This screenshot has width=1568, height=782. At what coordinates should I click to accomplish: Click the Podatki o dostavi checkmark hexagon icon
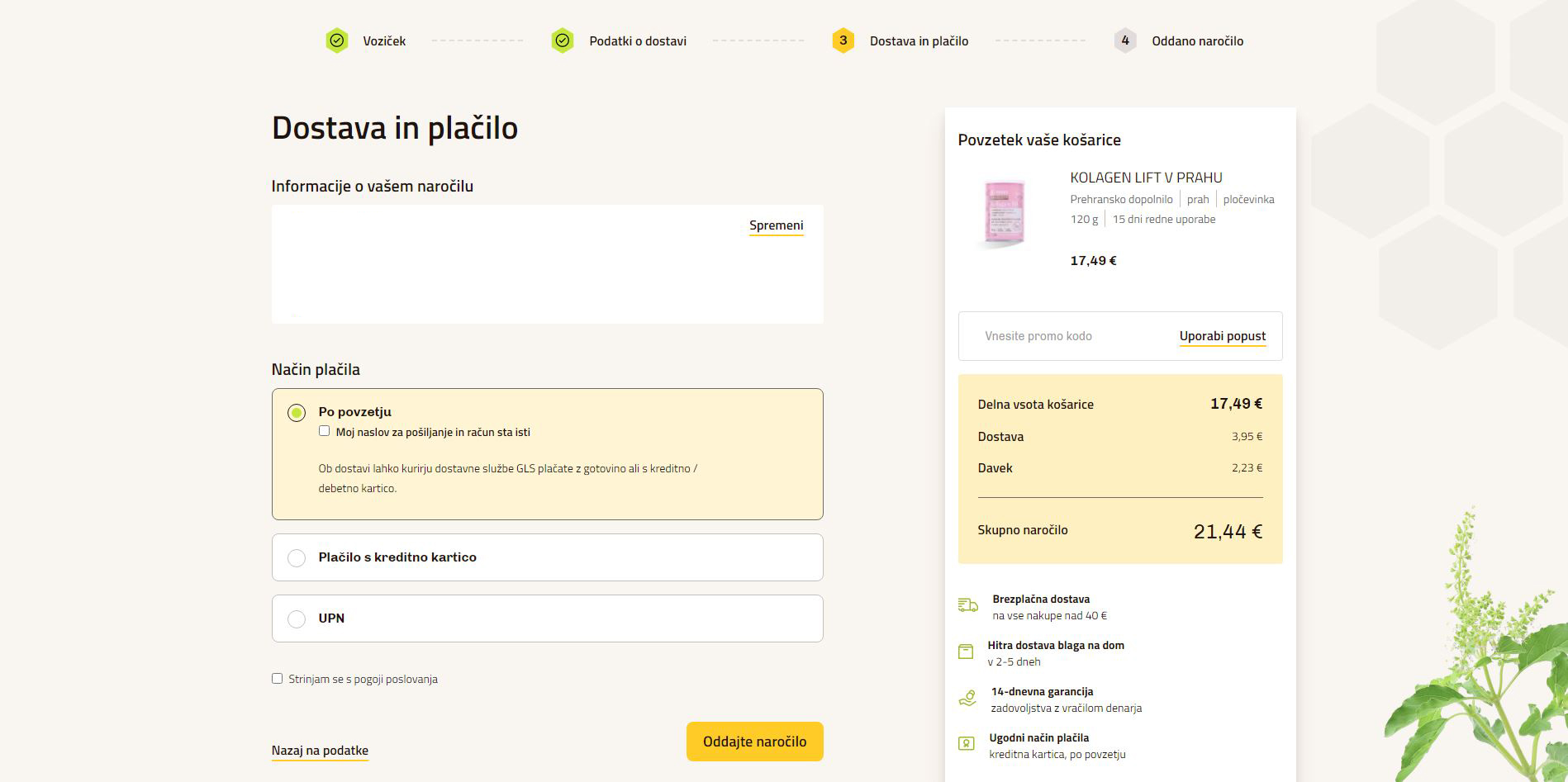[x=563, y=40]
